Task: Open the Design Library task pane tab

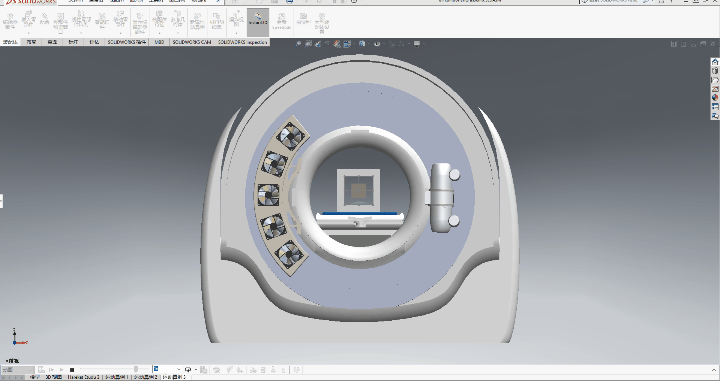Action: (715, 71)
